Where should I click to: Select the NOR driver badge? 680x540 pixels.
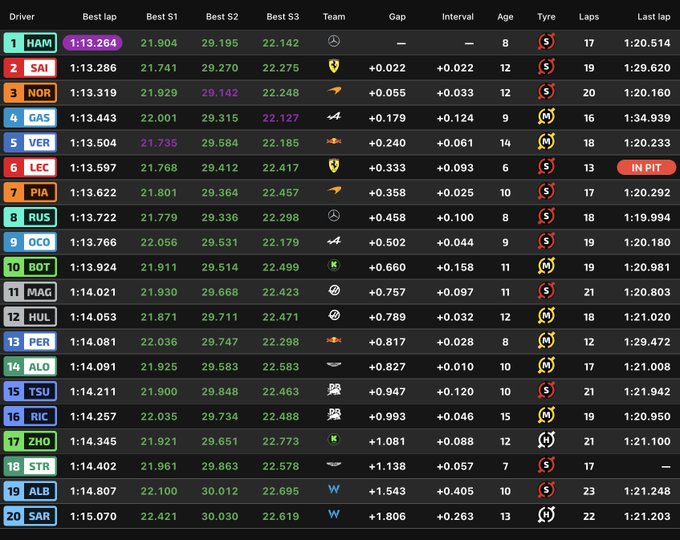point(30,93)
